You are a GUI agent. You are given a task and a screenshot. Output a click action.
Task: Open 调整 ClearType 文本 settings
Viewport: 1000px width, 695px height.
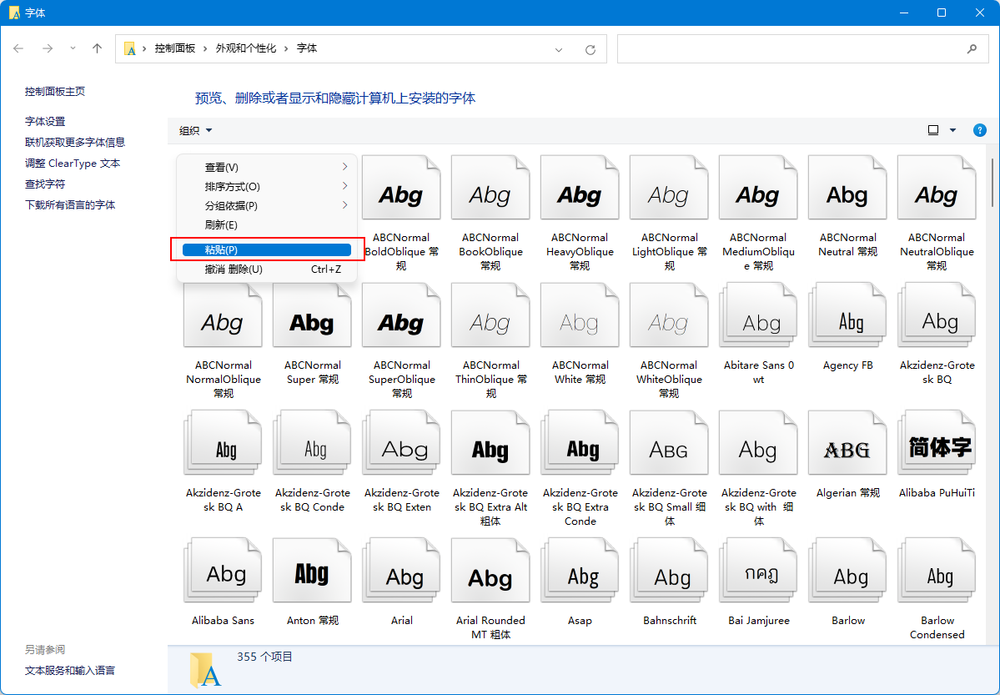[x=72, y=163]
